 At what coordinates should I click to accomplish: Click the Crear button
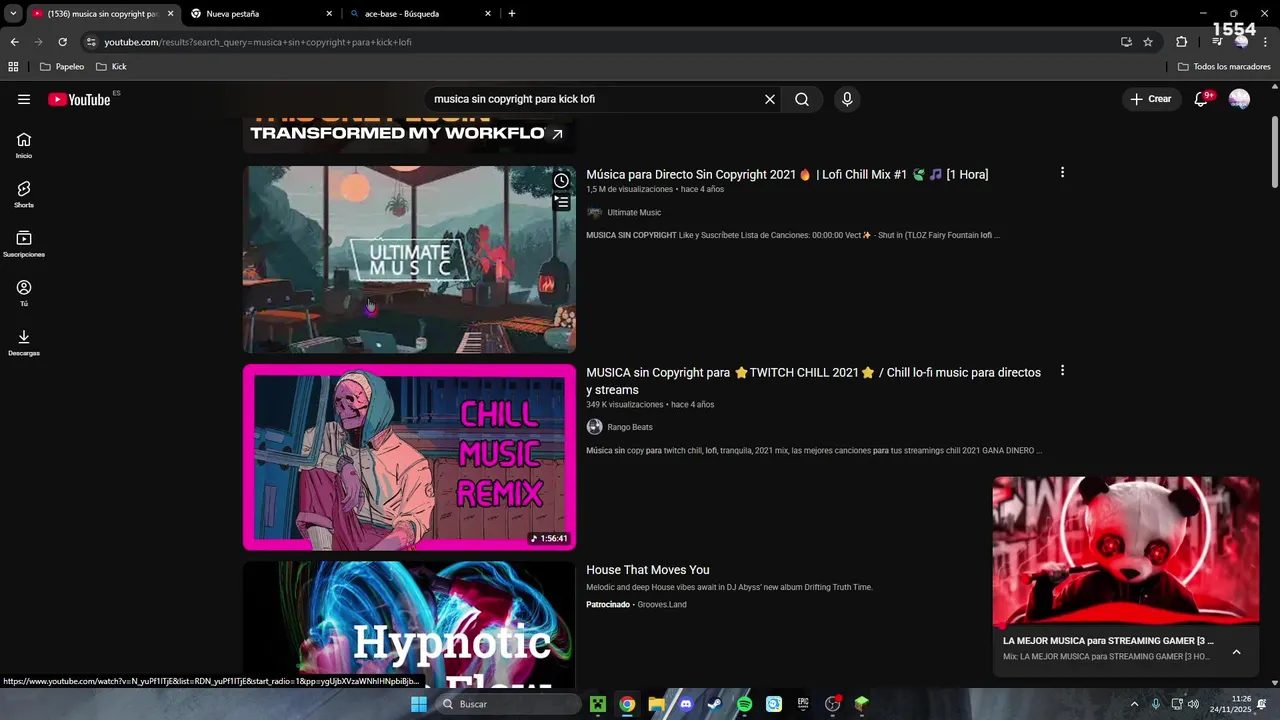[1150, 99]
